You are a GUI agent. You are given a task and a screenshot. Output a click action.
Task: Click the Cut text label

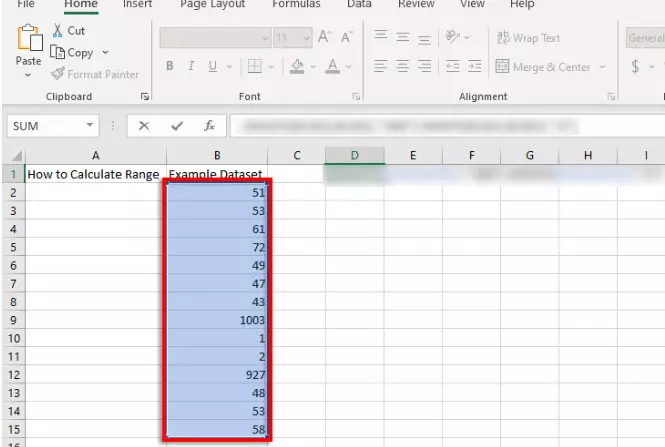[76, 31]
